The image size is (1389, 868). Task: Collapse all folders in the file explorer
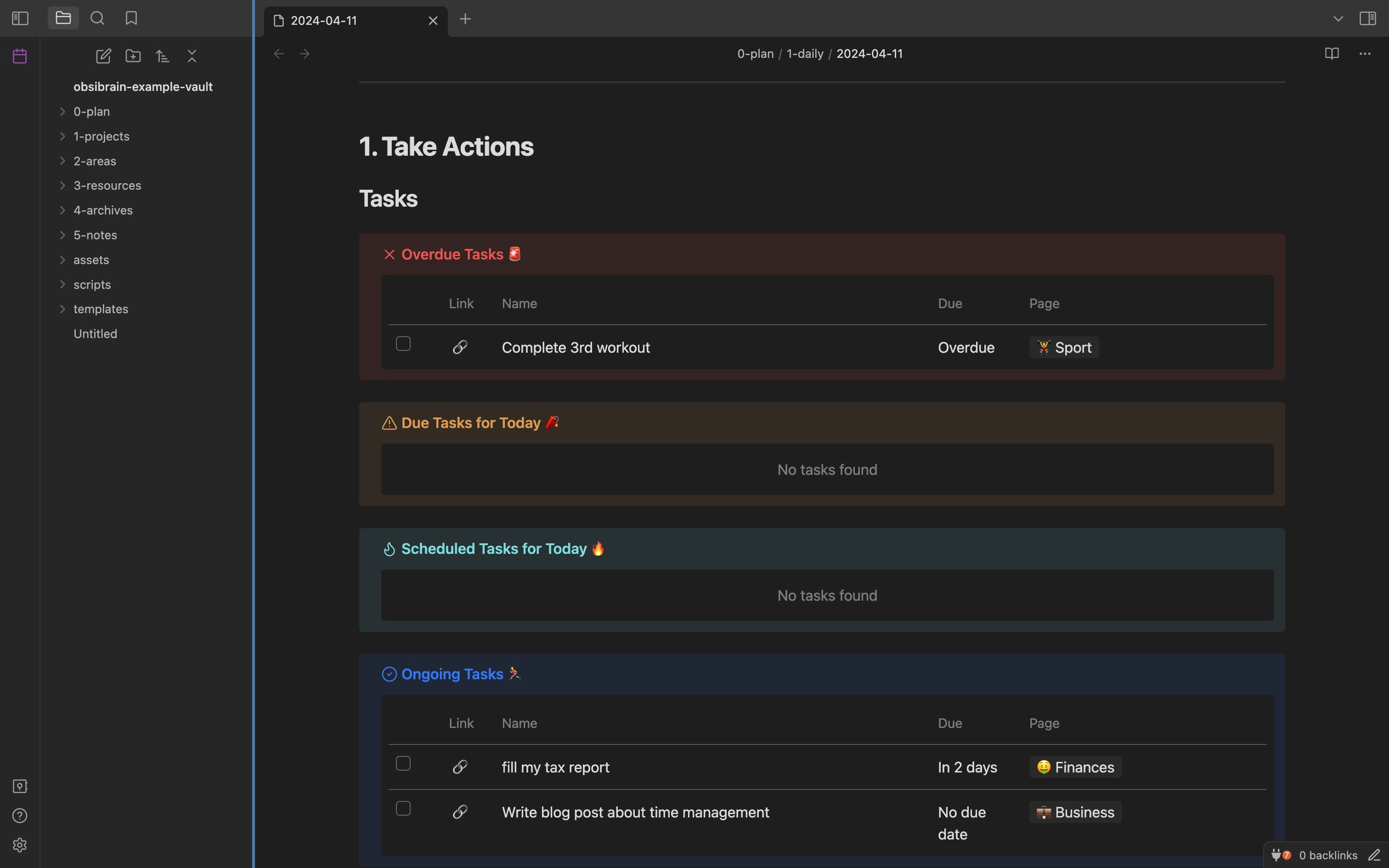coord(192,56)
